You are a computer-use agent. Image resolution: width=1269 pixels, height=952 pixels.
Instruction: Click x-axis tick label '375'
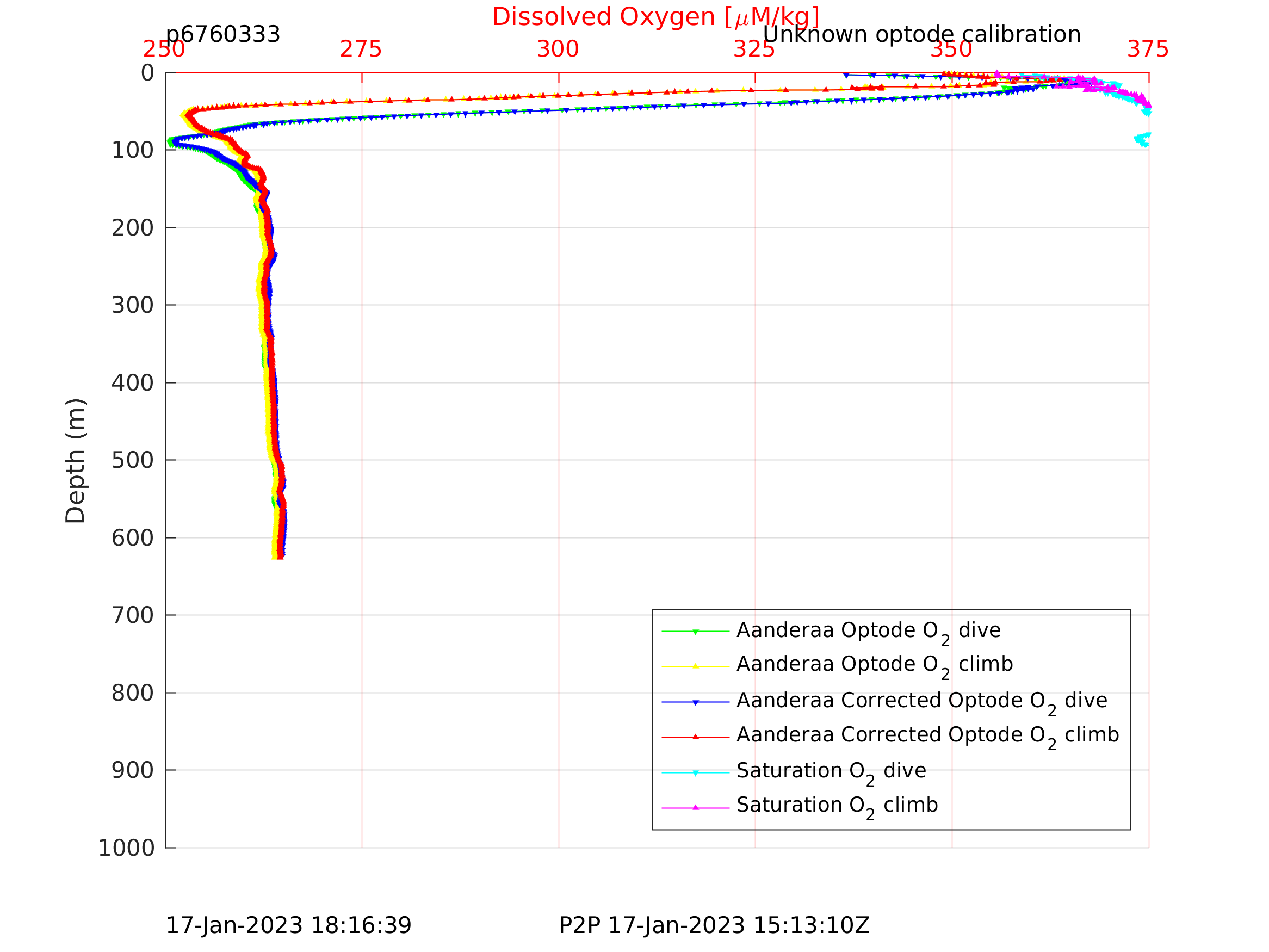(x=1147, y=50)
